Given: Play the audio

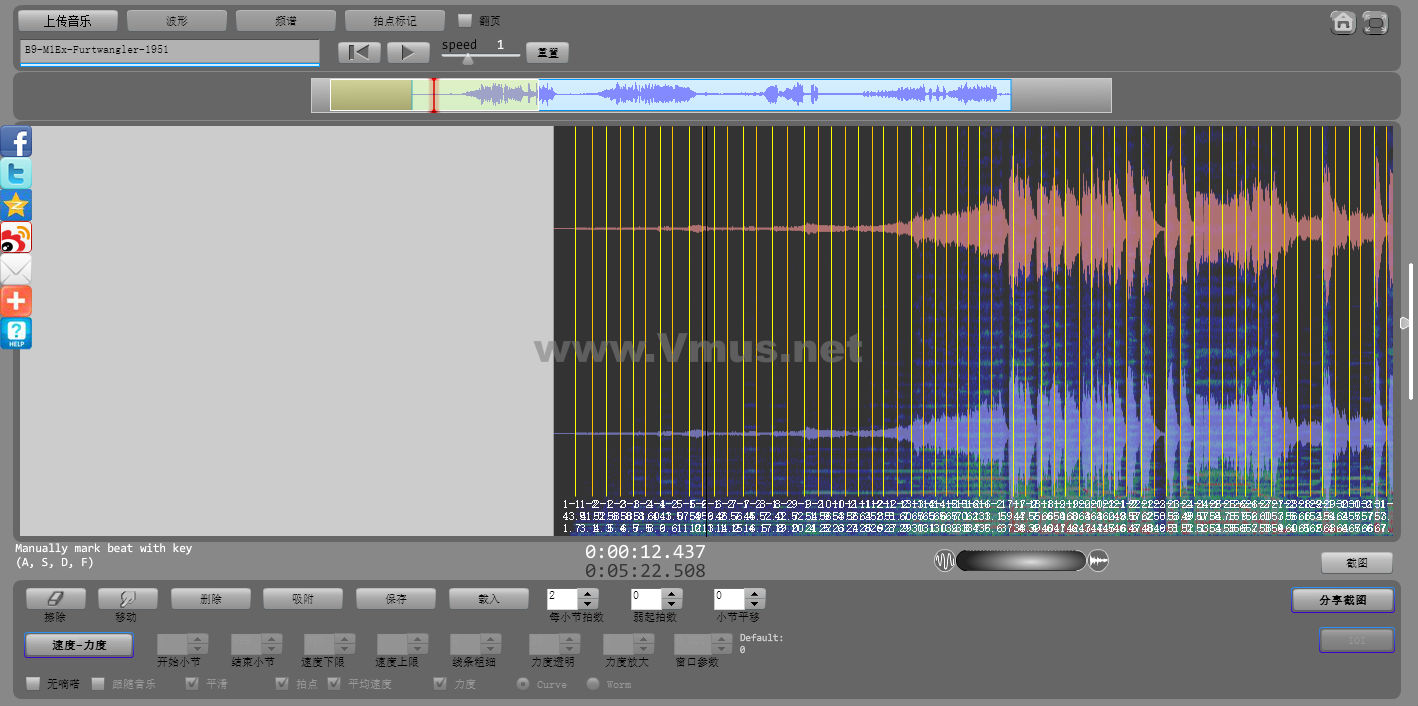Looking at the screenshot, I should tap(408, 52).
